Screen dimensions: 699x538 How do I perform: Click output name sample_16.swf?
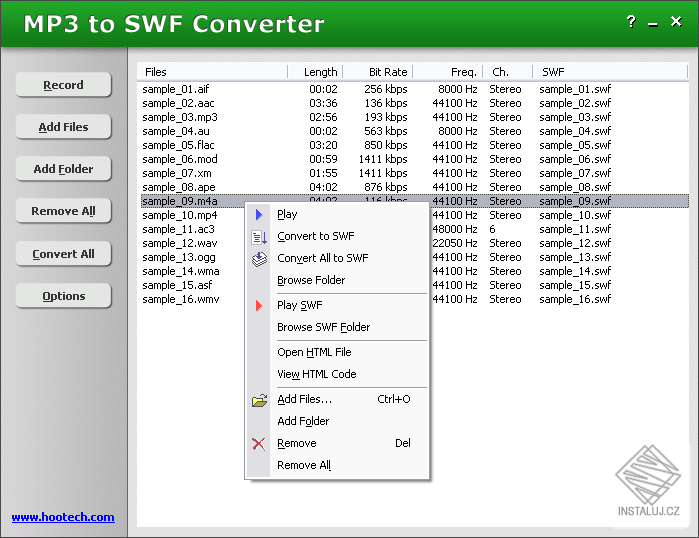click(575, 299)
